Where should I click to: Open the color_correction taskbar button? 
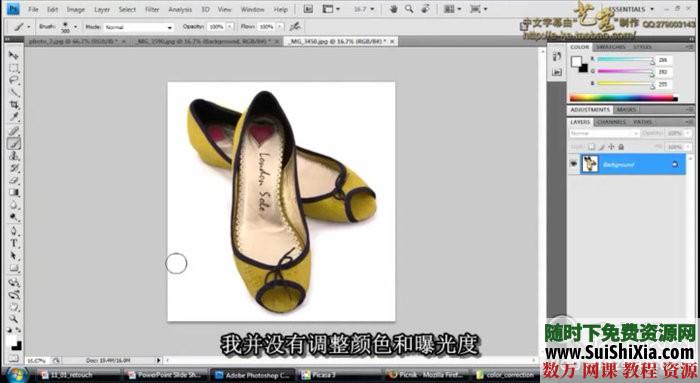click(506, 375)
